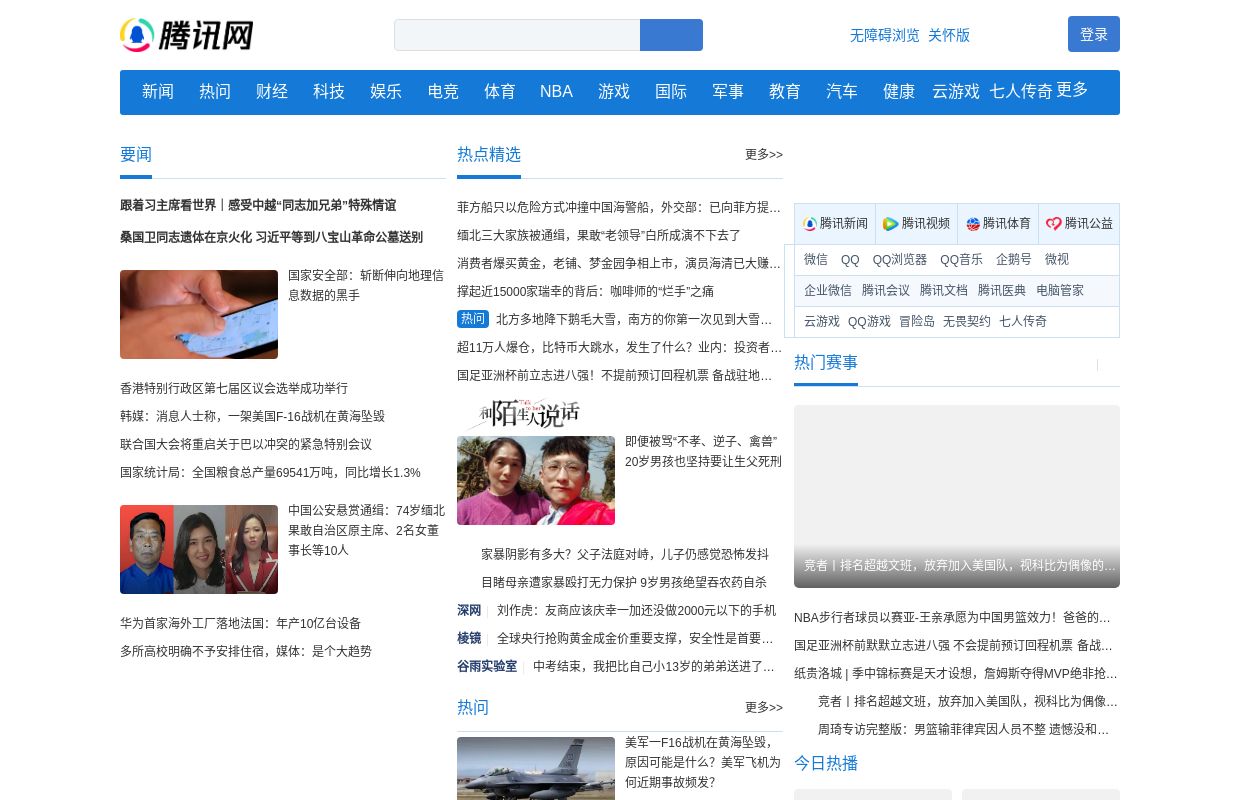
Task: Open the 国家安全部 phone map thumbnail
Action: coord(199,314)
